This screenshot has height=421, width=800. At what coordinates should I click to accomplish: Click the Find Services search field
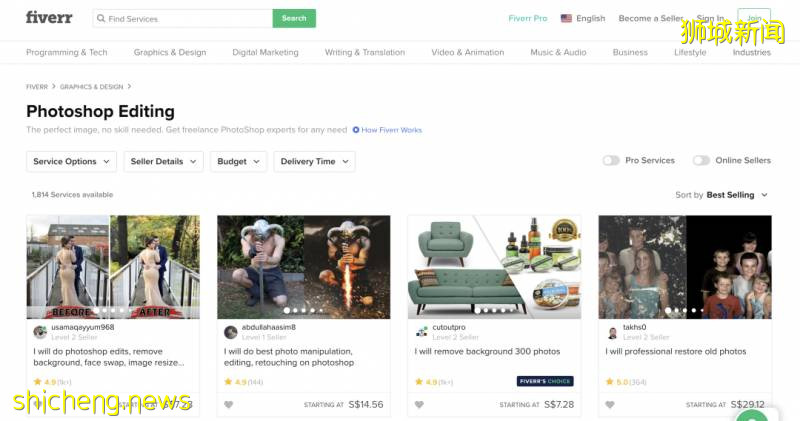[x=185, y=18]
